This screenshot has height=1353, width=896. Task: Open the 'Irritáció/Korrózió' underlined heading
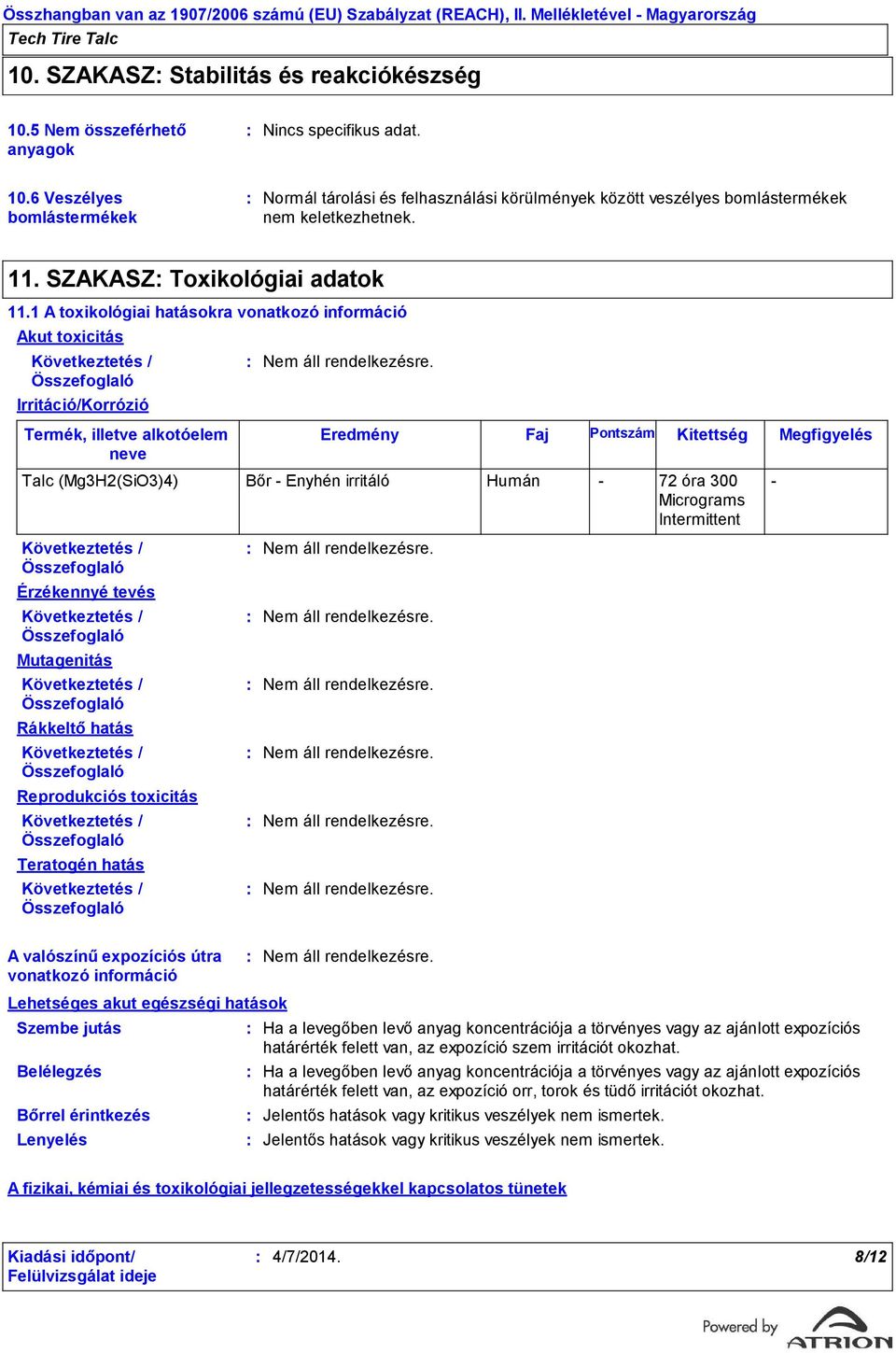(82, 404)
